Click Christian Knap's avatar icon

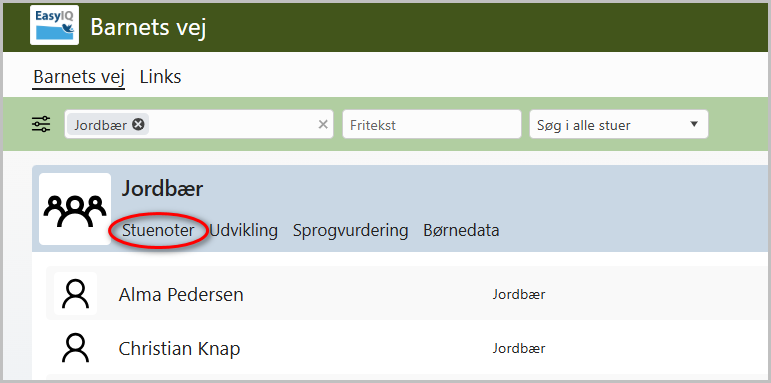click(76, 348)
